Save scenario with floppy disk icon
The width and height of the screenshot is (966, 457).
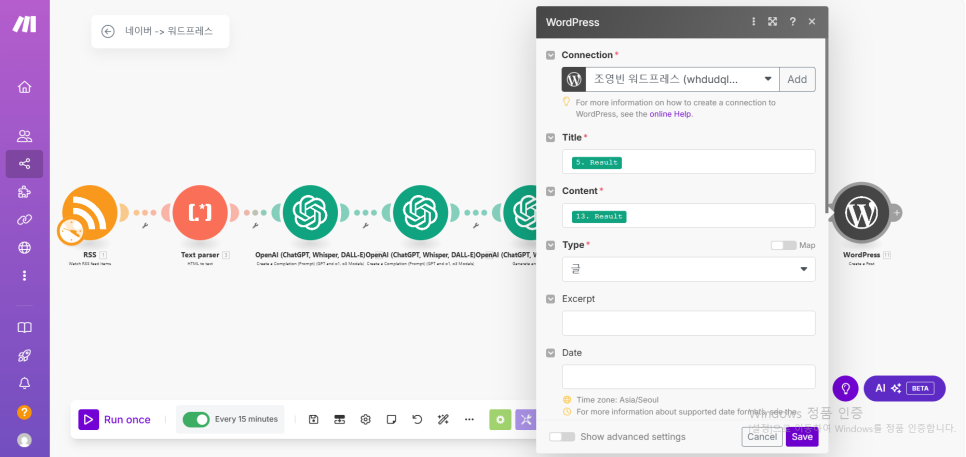pyautogui.click(x=314, y=419)
